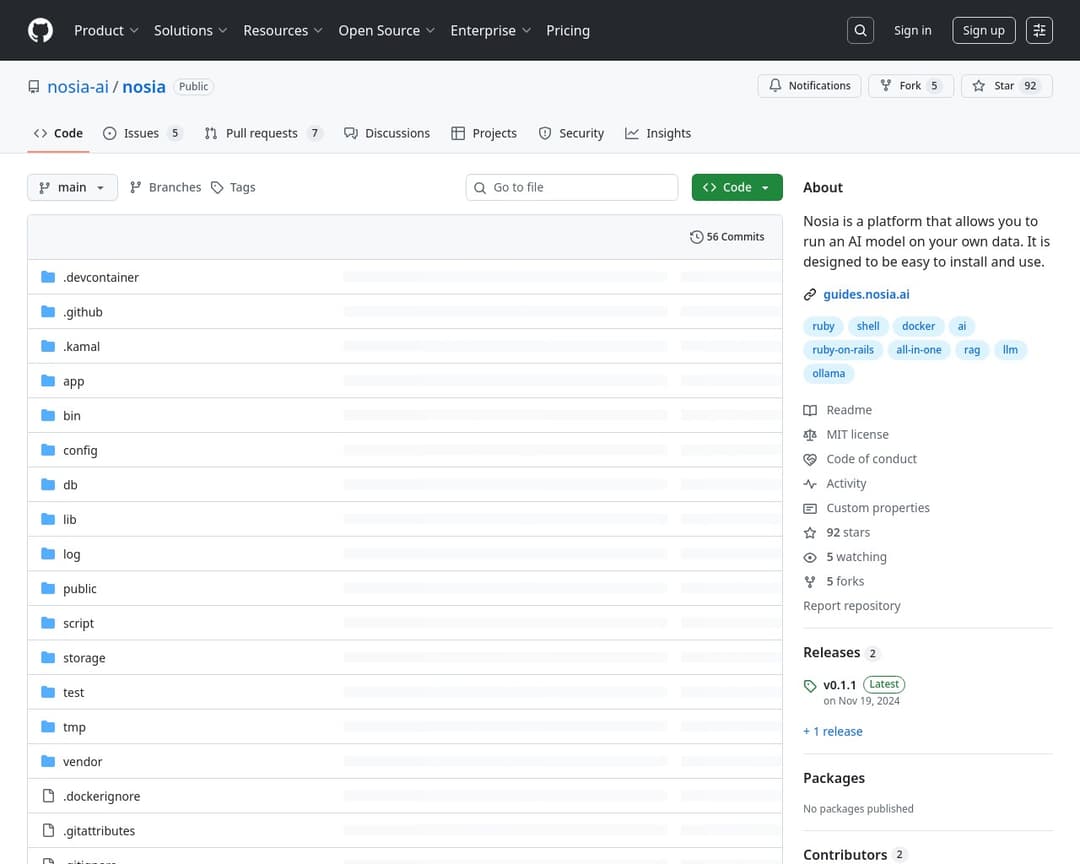The height and width of the screenshot is (864, 1080).
Task: Star the nosia repository
Action: click(1005, 86)
